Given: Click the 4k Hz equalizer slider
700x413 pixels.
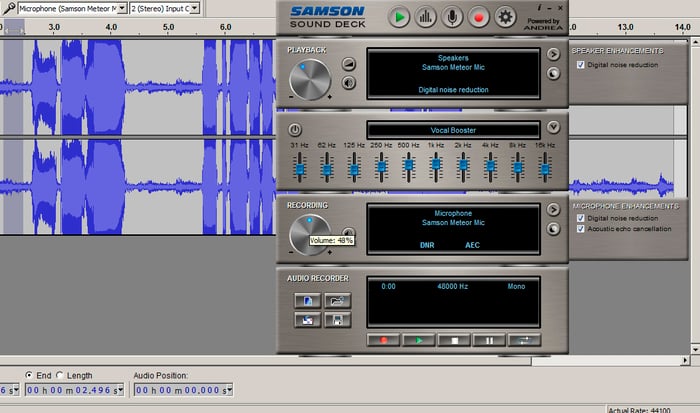Looking at the screenshot, I should (x=490, y=167).
